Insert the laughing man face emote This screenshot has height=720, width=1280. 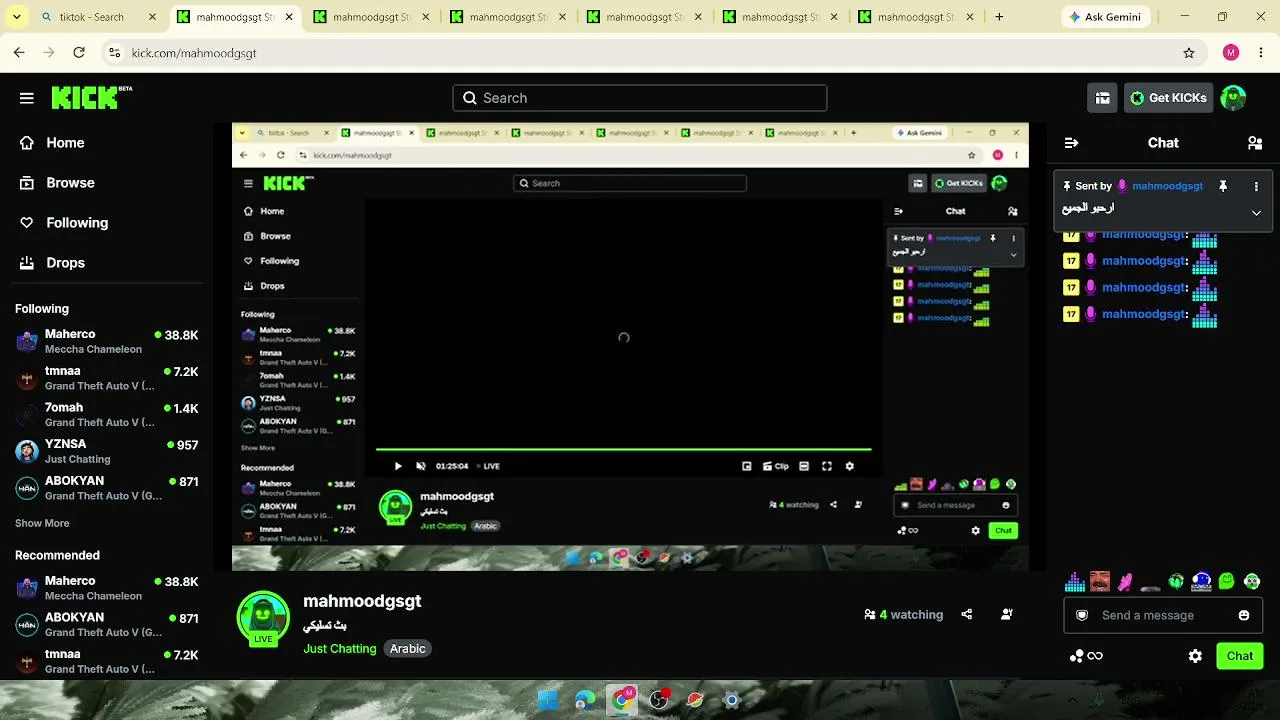[1100, 582]
